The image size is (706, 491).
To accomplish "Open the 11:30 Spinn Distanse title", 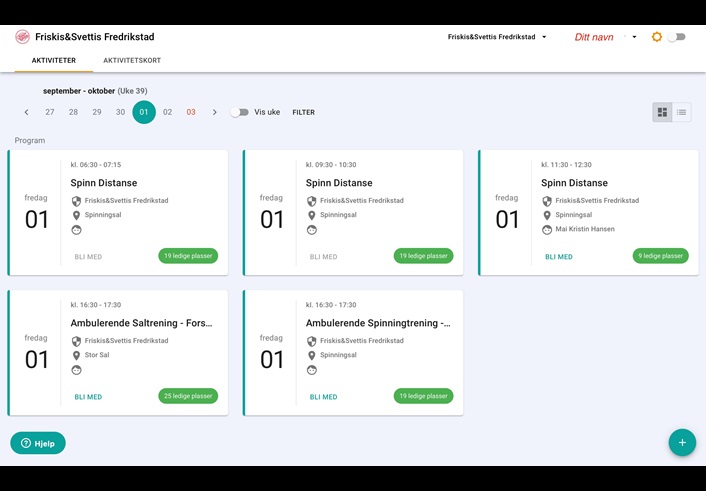I will 574,183.
